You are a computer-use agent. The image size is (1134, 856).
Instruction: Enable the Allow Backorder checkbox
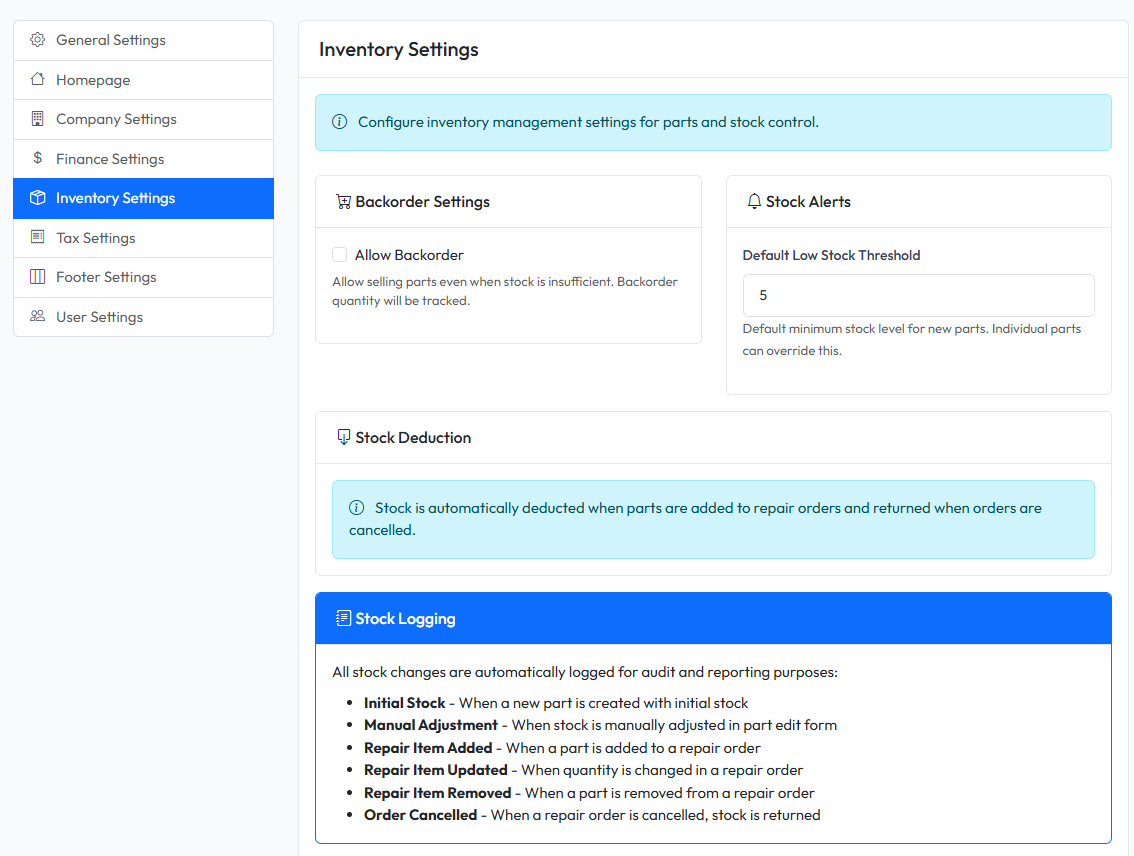339,254
